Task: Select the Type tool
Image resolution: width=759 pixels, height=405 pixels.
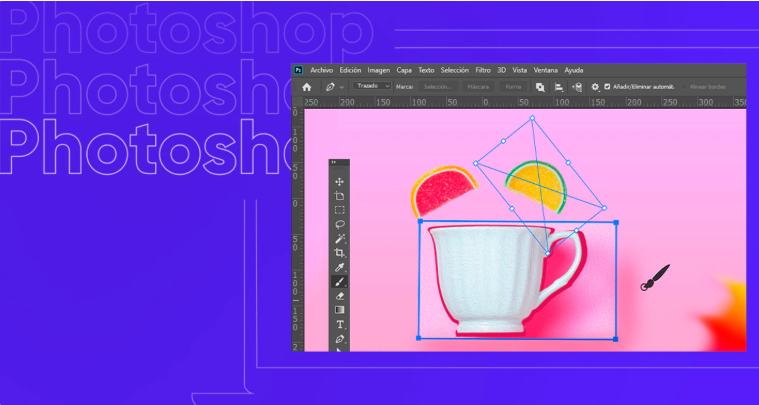Action: coord(340,325)
